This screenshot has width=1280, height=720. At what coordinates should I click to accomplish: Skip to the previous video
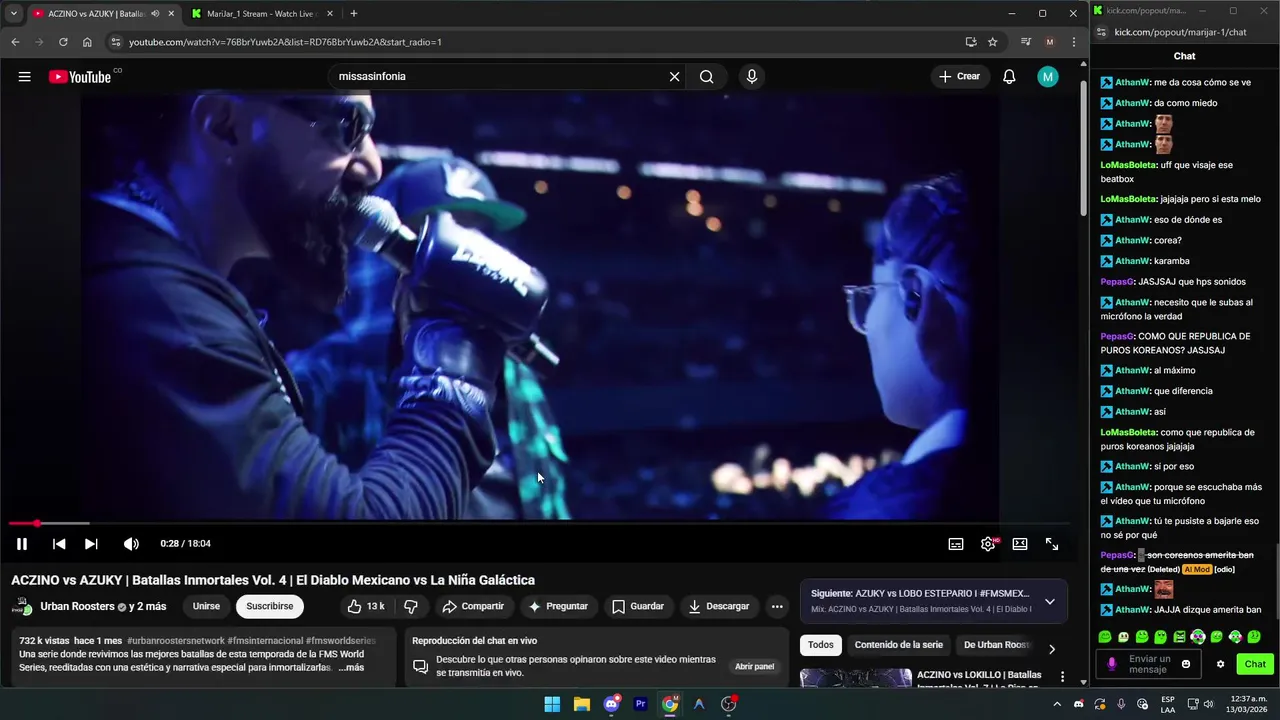[x=59, y=544]
